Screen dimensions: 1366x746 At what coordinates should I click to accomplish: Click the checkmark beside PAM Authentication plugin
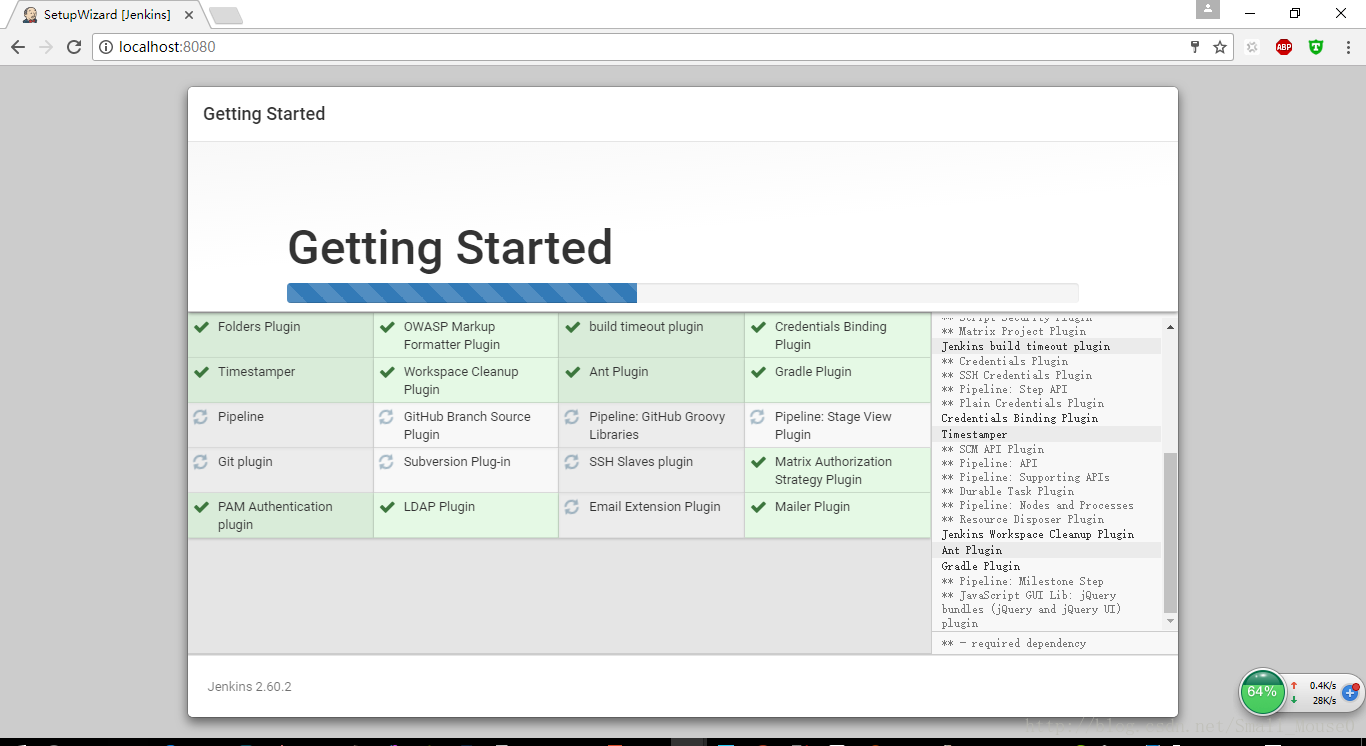click(201, 507)
